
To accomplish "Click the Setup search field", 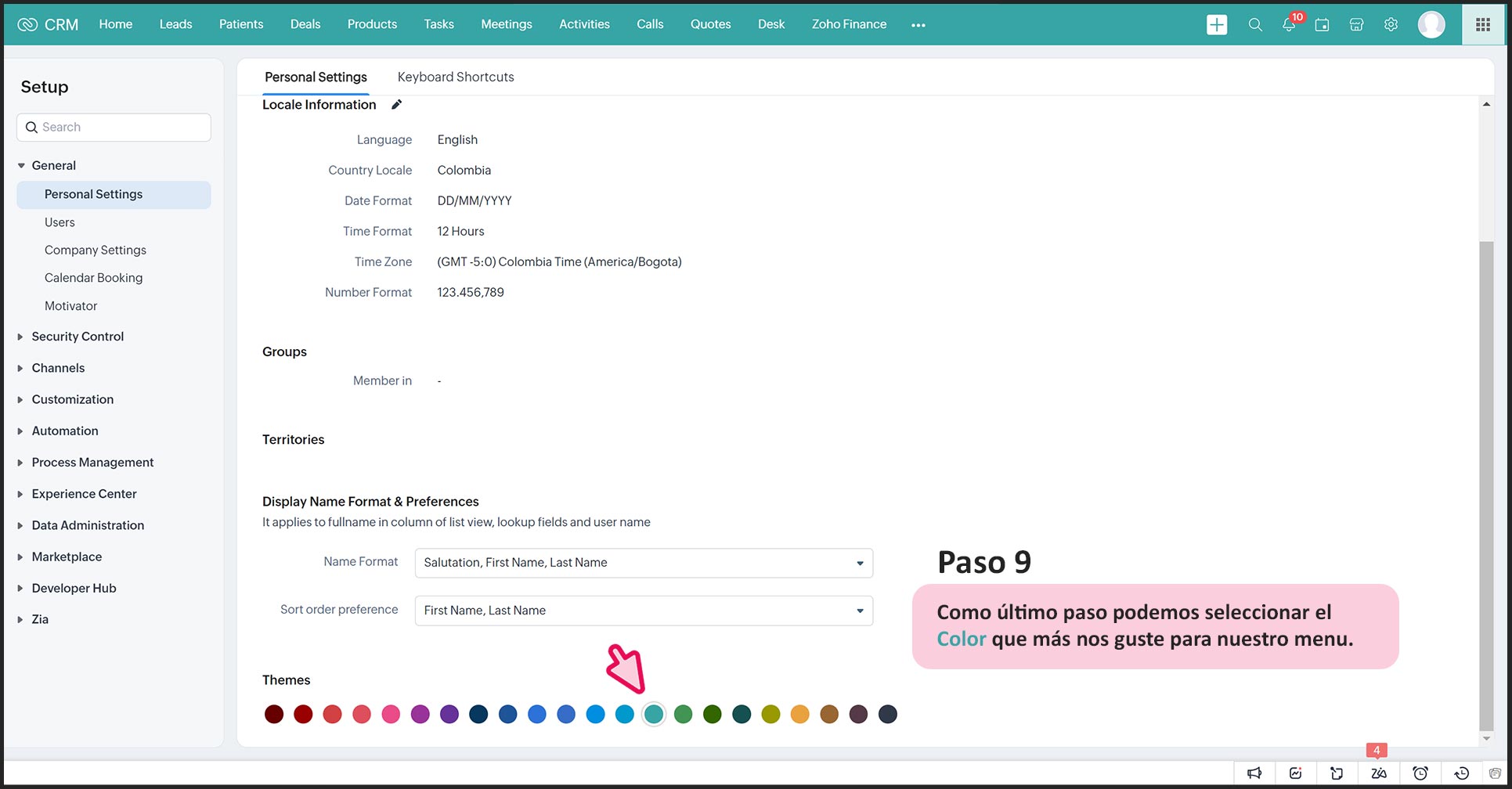I will click(x=114, y=128).
